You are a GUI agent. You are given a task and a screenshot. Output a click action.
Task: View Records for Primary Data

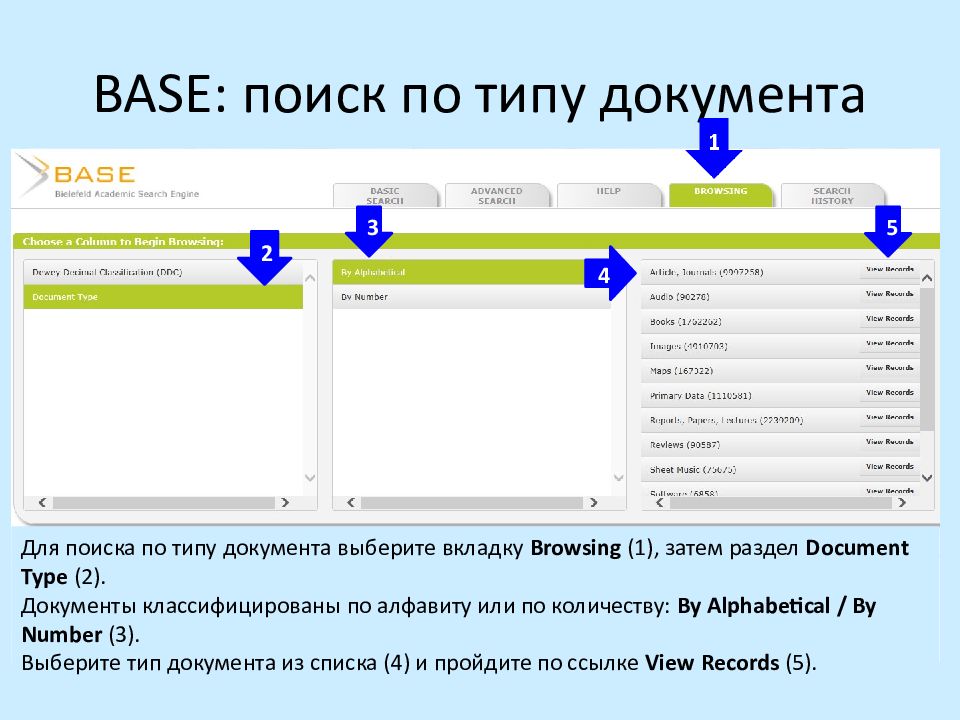click(x=890, y=392)
